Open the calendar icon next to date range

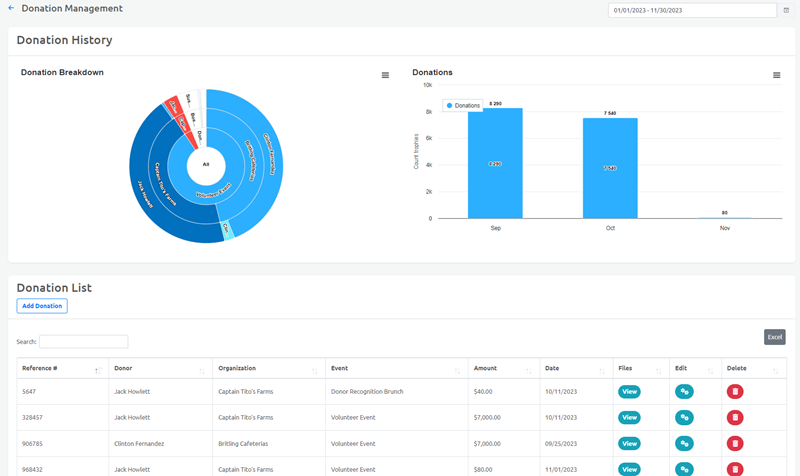pos(786,10)
